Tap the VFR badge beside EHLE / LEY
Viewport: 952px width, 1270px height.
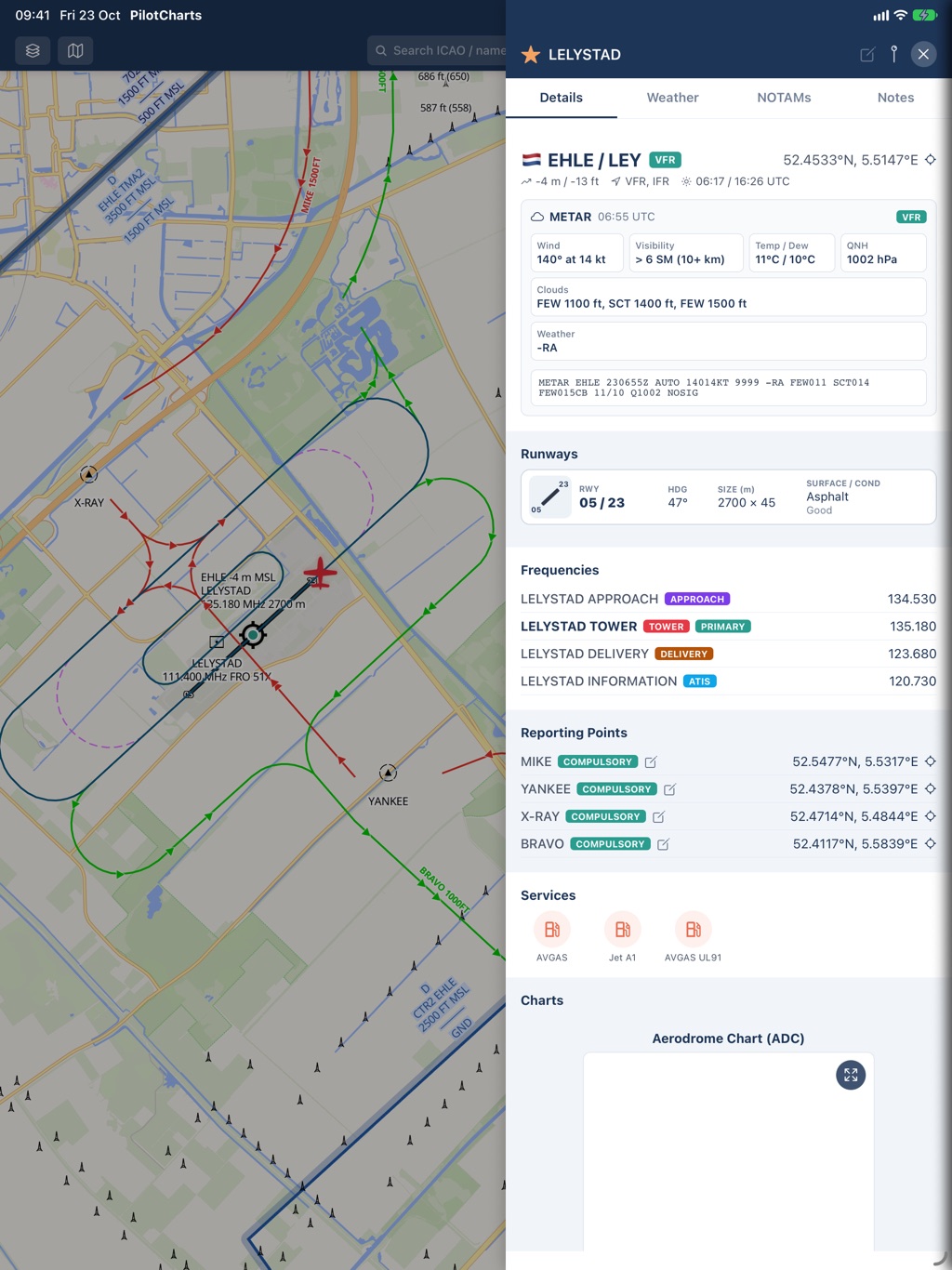pos(666,160)
